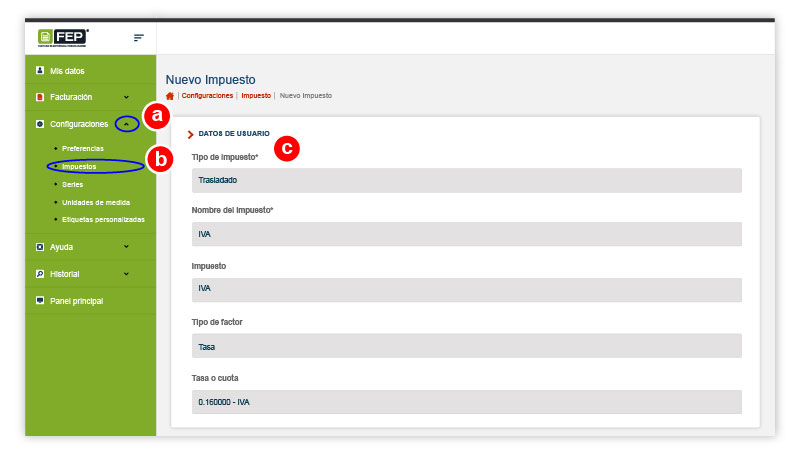Click the Facturación document icon
The width and height of the screenshot is (800, 450).
(40, 97)
